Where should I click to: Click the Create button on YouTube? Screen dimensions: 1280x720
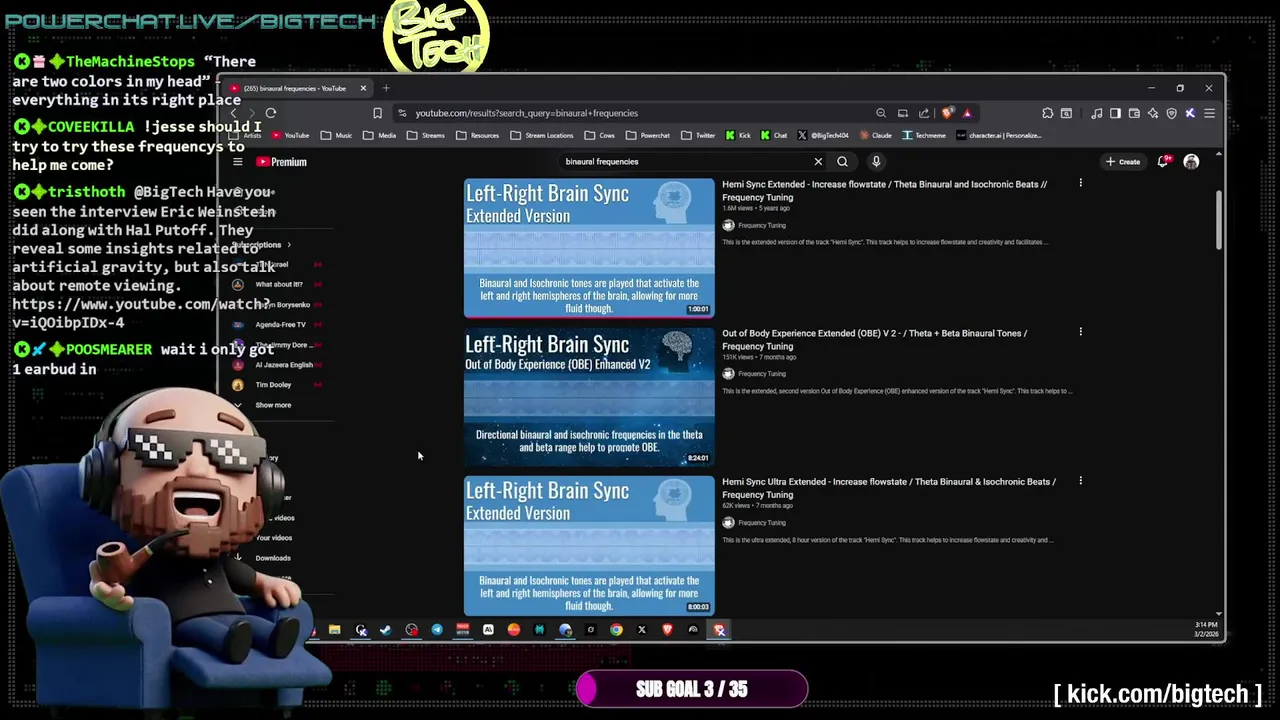coord(1122,161)
